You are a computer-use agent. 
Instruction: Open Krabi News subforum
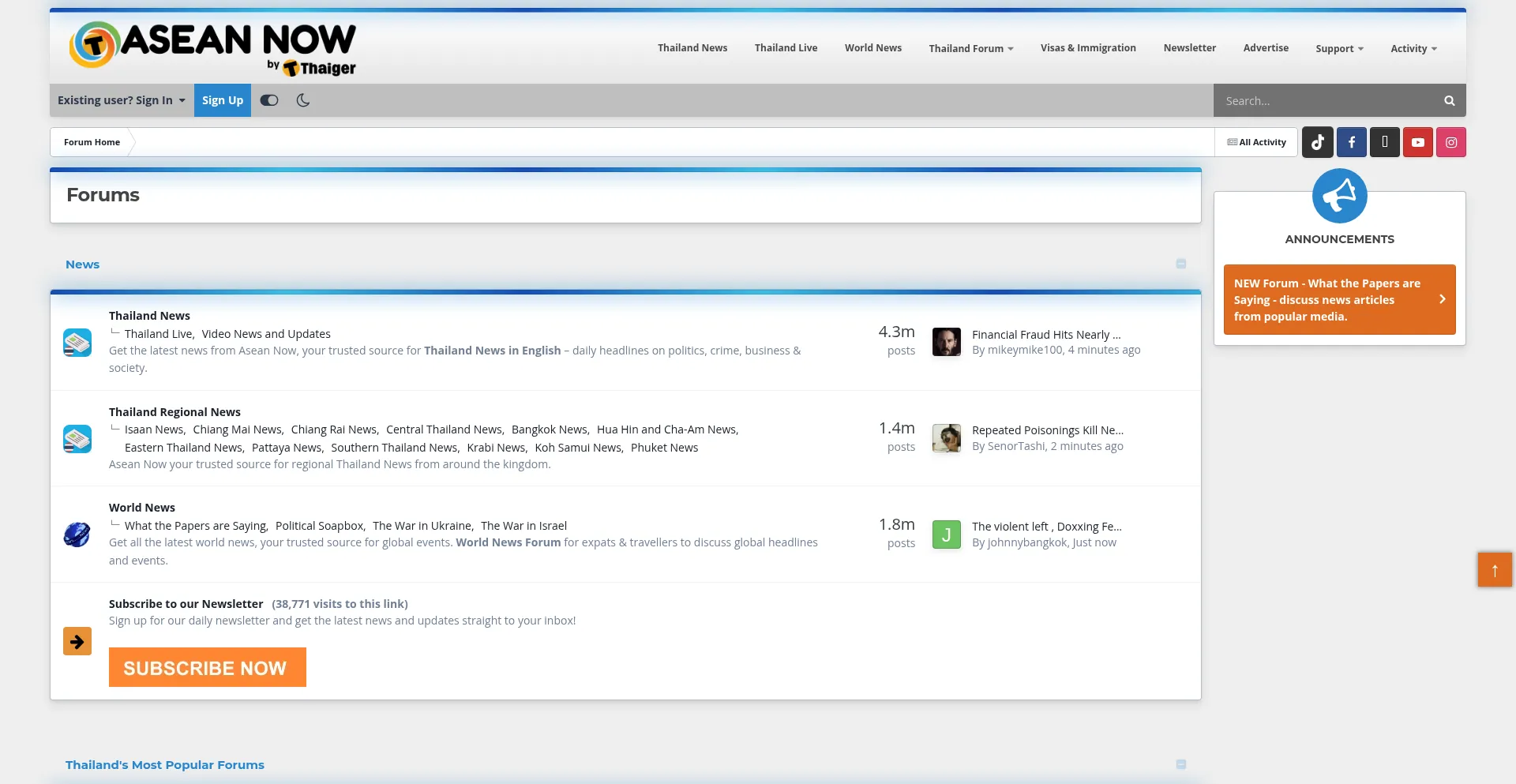point(496,448)
